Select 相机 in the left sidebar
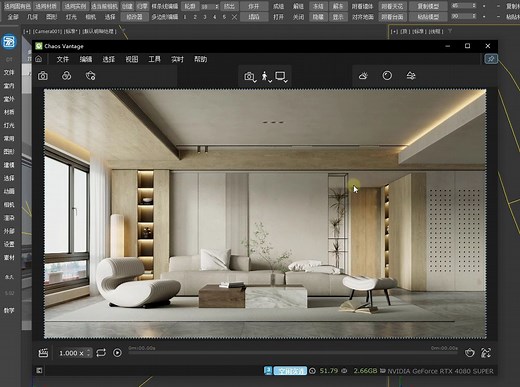This screenshot has height=387, width=520. pos(9,205)
